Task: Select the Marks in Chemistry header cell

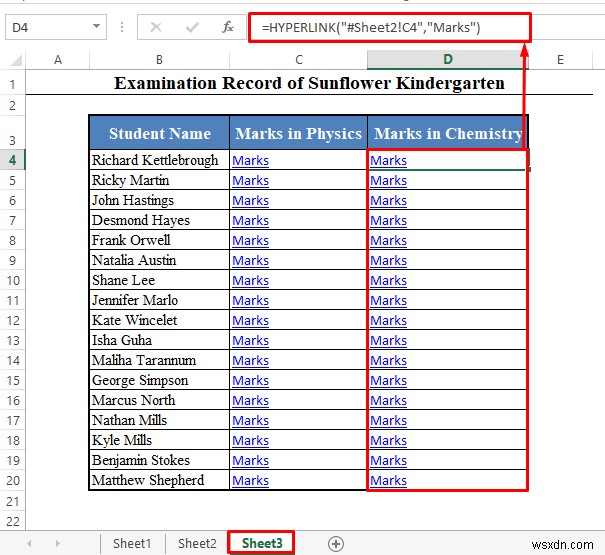Action: tap(448, 133)
